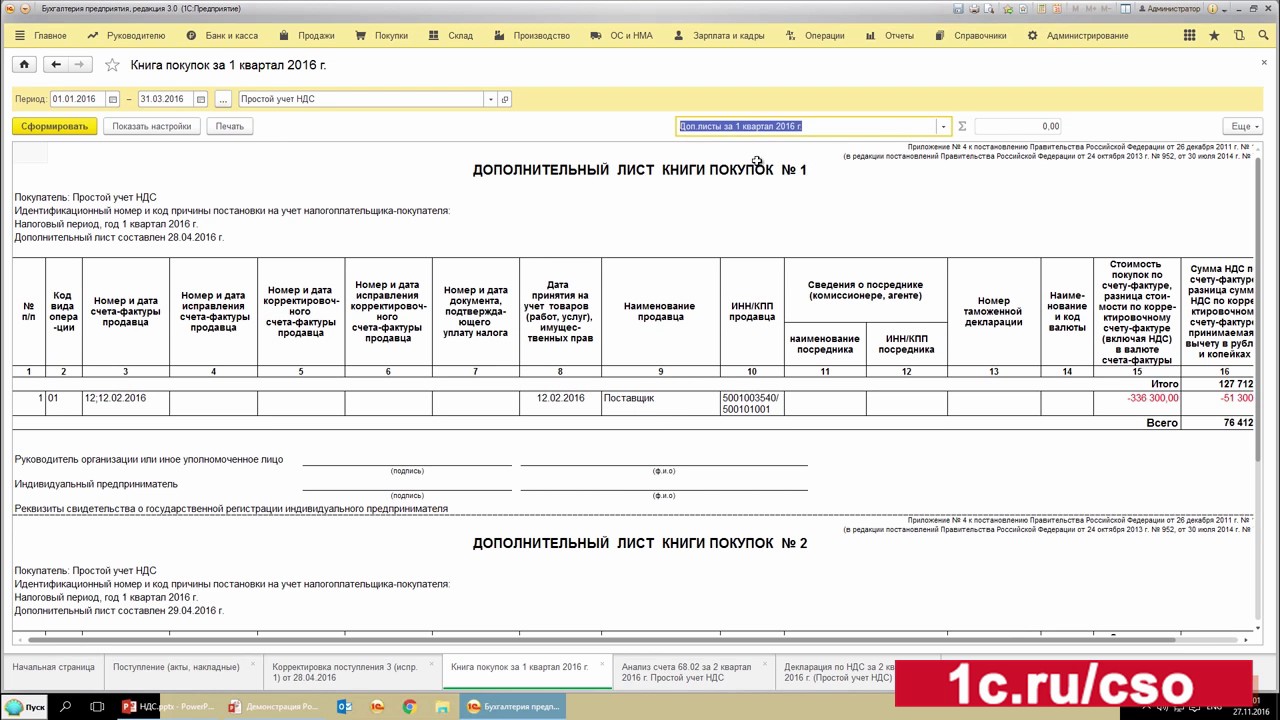This screenshot has height=720, width=1280.
Task: Expand the small arrow next to info icon
Action: tap(1224, 9)
